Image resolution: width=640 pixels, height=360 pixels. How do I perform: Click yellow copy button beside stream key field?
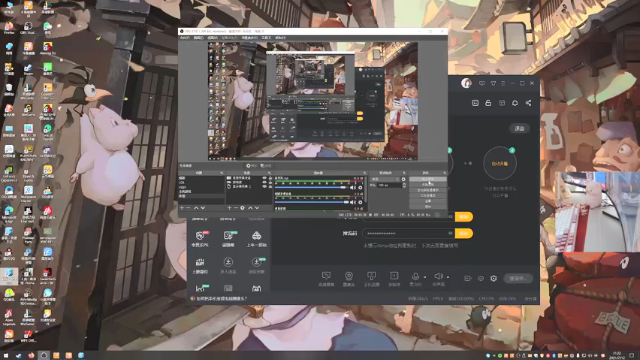(464, 233)
